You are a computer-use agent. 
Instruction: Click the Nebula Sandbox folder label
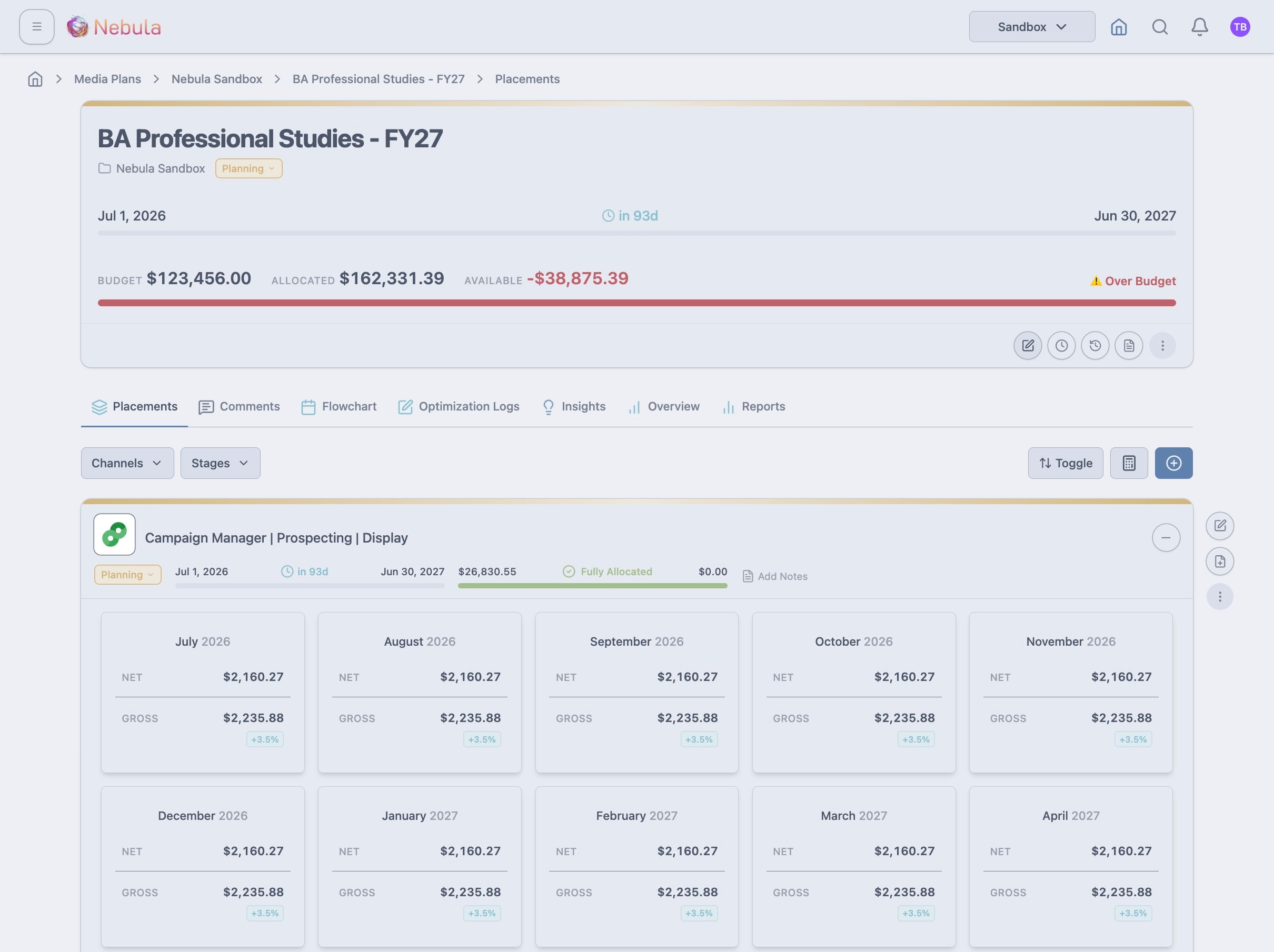tap(160, 168)
